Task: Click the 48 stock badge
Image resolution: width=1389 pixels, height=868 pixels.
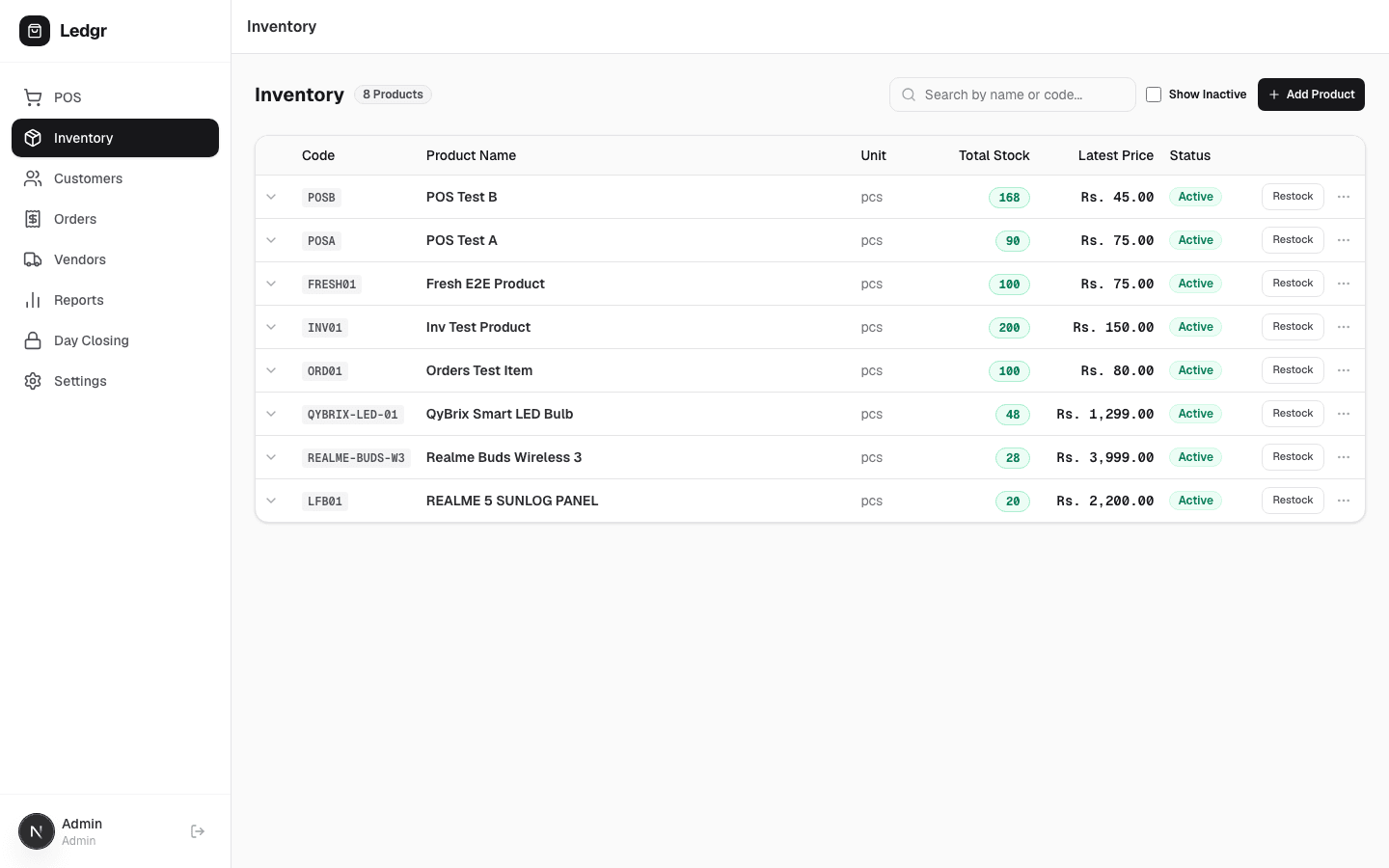Action: 1013,415
